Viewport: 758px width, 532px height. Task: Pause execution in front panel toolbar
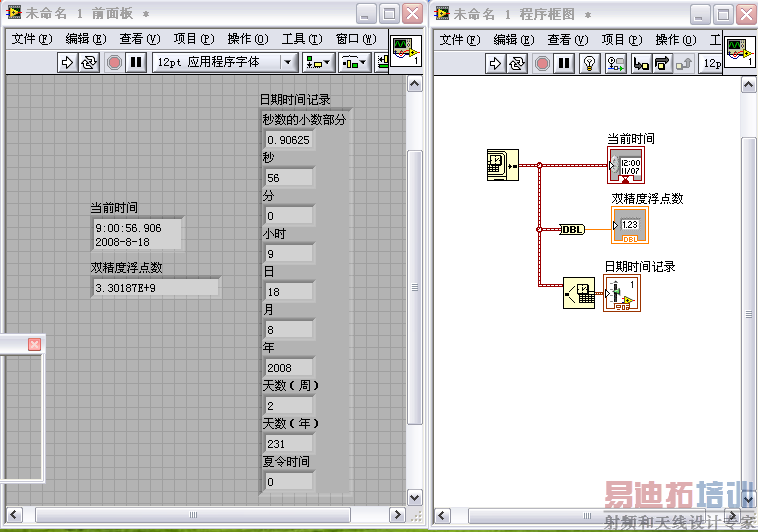pyautogui.click(x=136, y=62)
